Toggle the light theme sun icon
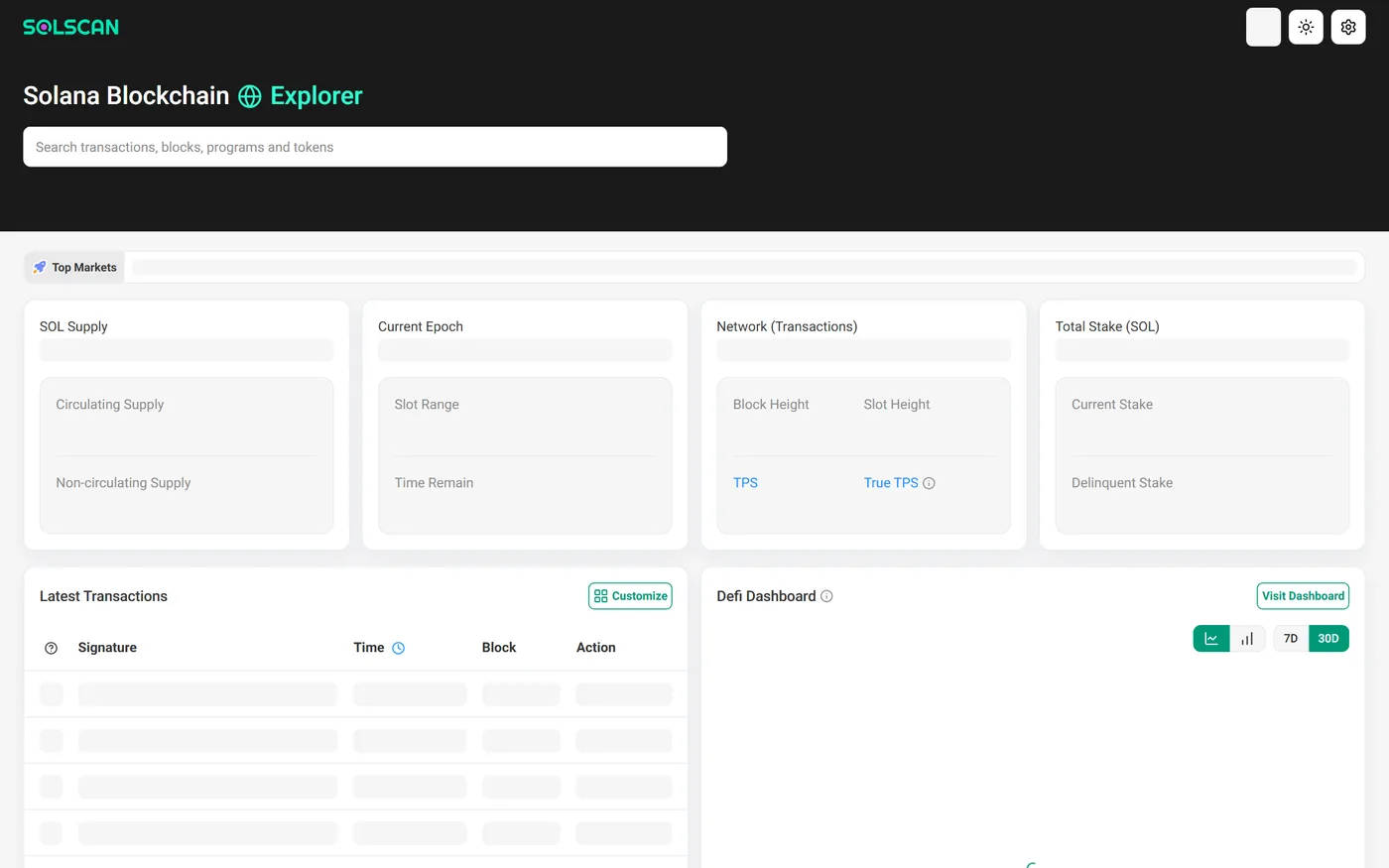1389x868 pixels. 1306,27
